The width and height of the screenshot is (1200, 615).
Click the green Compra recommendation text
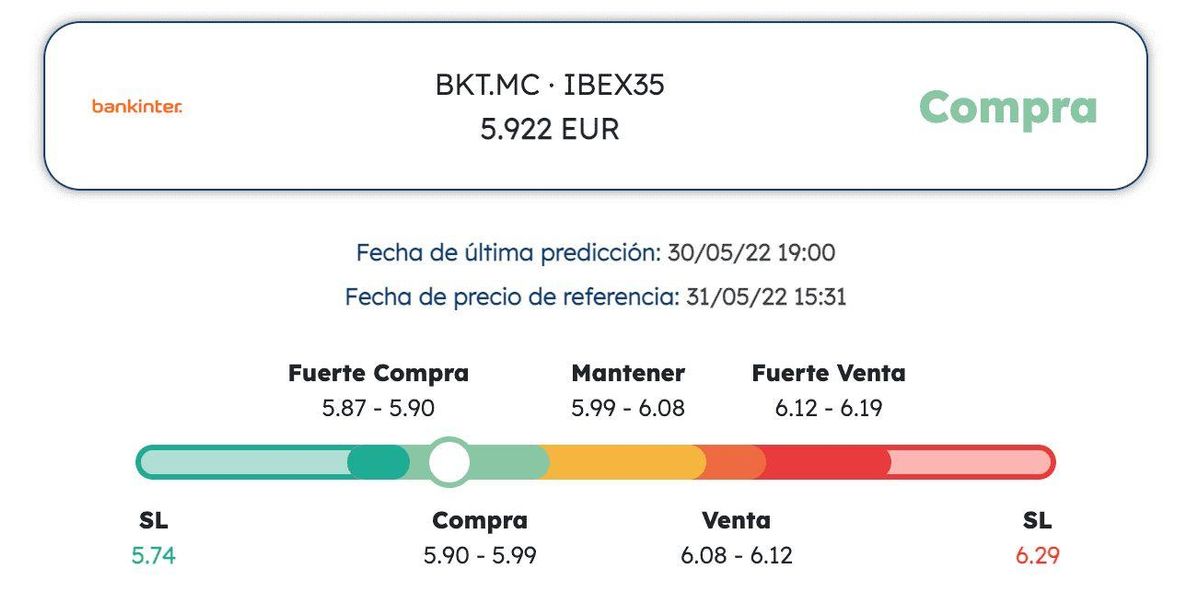point(1007,107)
